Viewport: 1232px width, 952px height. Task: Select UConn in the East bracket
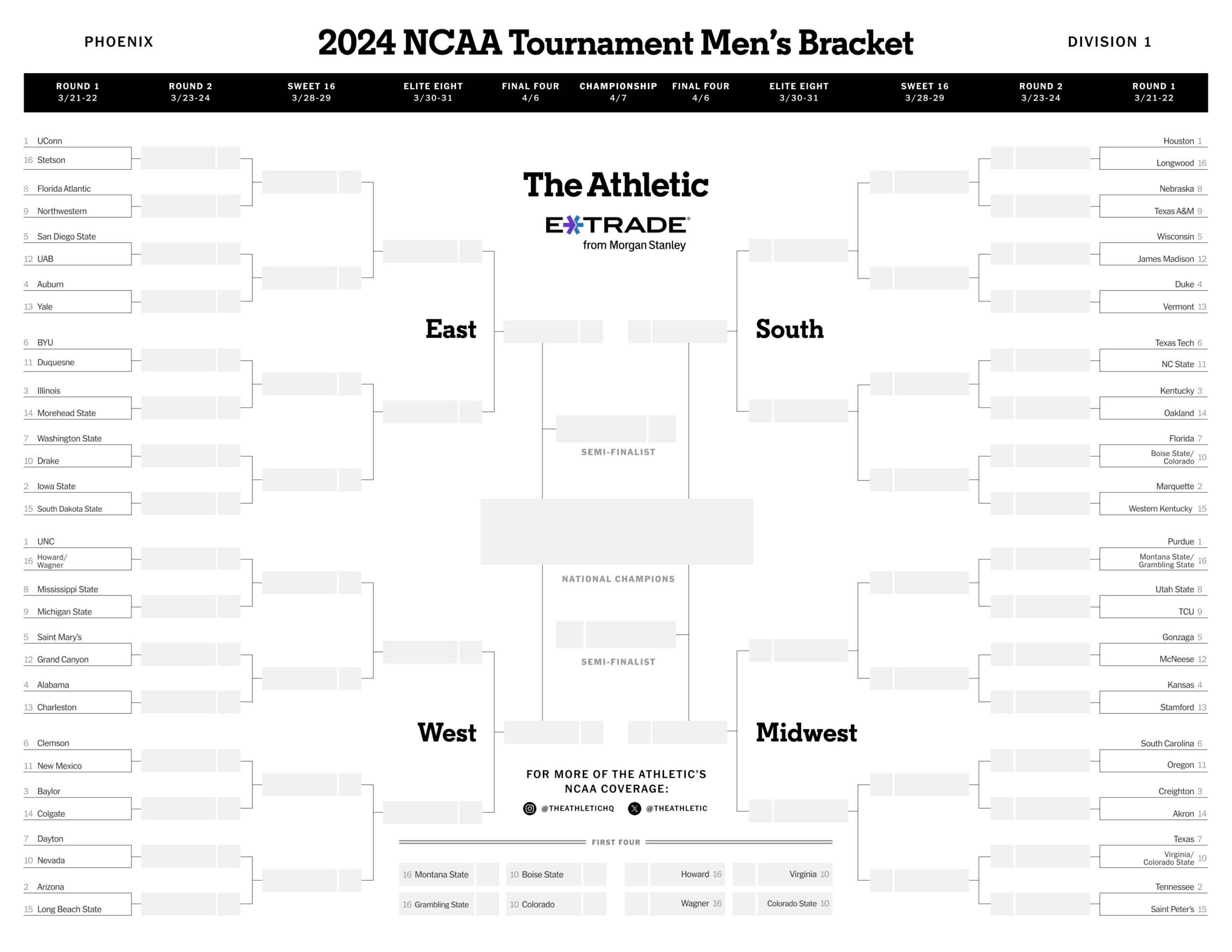click(x=50, y=141)
